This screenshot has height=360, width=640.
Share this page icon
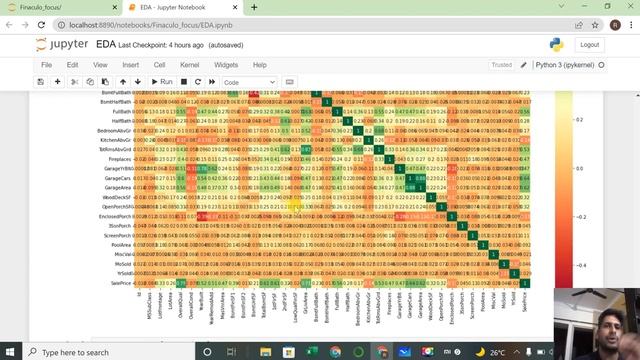tap(579, 25)
